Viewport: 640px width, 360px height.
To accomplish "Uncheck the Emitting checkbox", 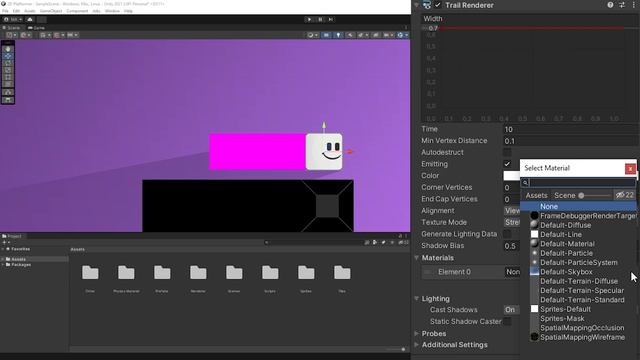I will [507, 164].
